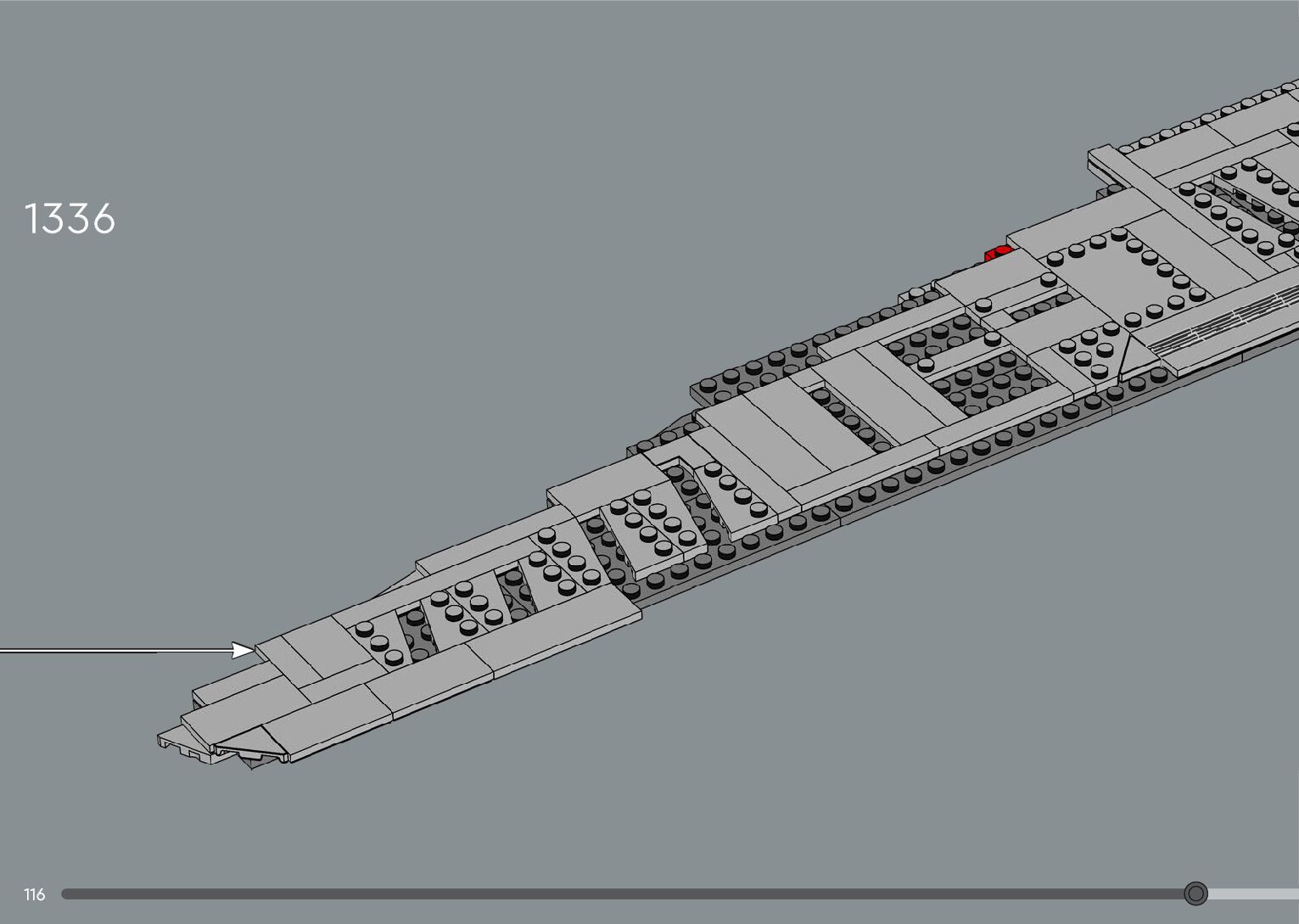Click the page number 116
This screenshot has height=924, width=1299.
click(x=35, y=894)
